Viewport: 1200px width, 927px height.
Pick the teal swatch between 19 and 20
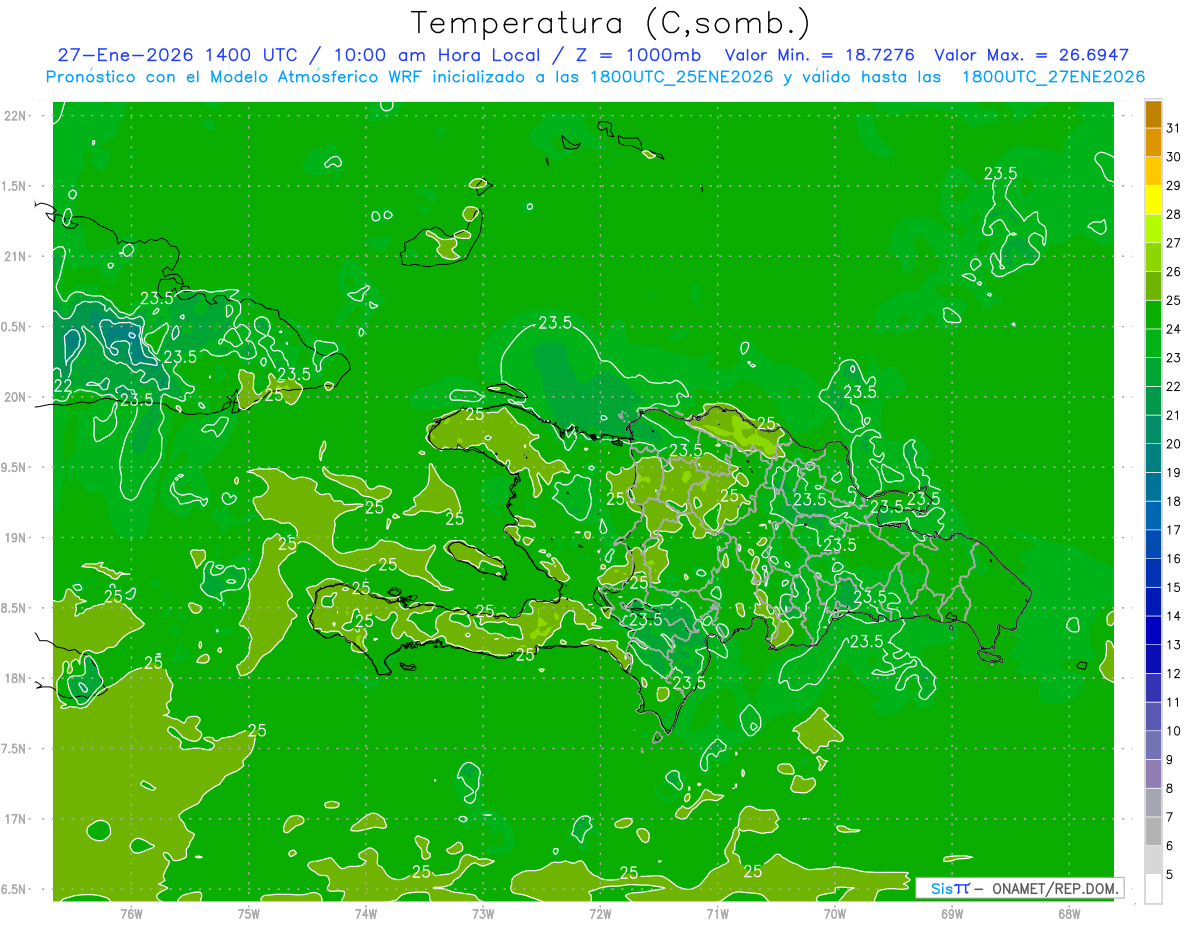[1153, 459]
